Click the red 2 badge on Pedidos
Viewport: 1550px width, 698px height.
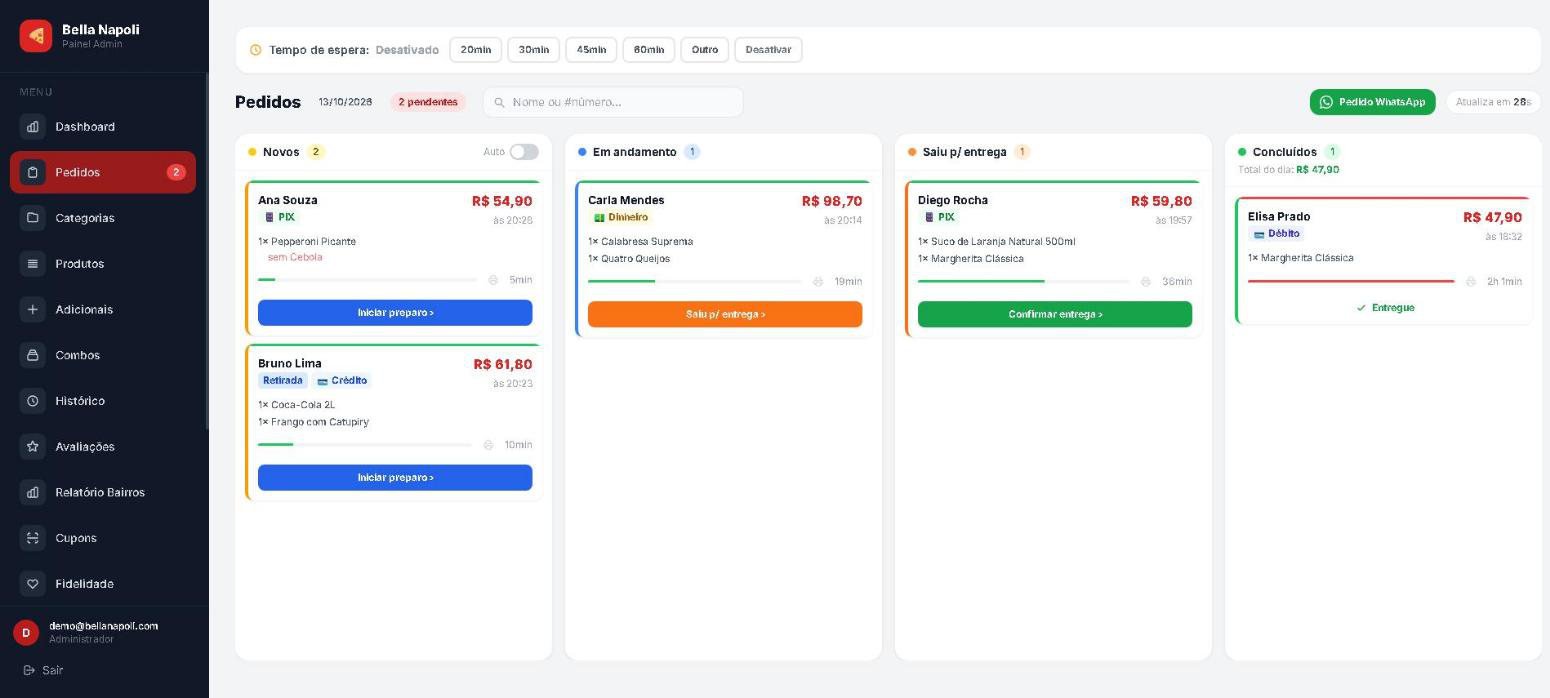pyautogui.click(x=176, y=172)
